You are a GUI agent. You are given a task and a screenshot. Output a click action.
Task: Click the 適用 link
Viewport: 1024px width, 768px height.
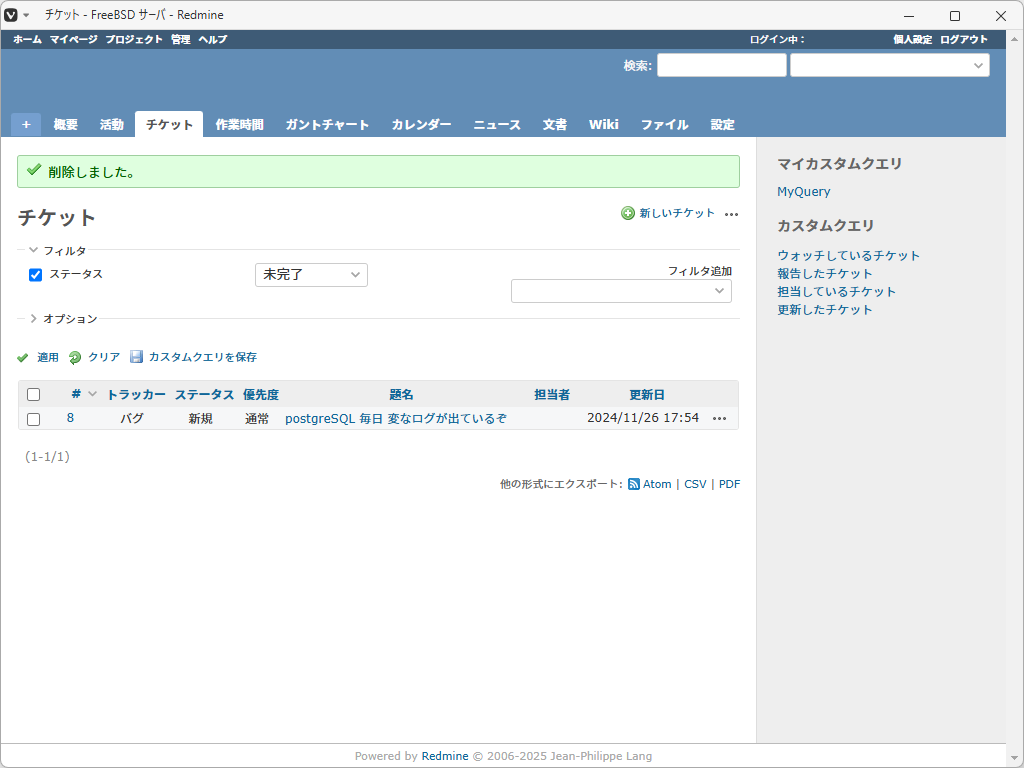click(x=48, y=357)
